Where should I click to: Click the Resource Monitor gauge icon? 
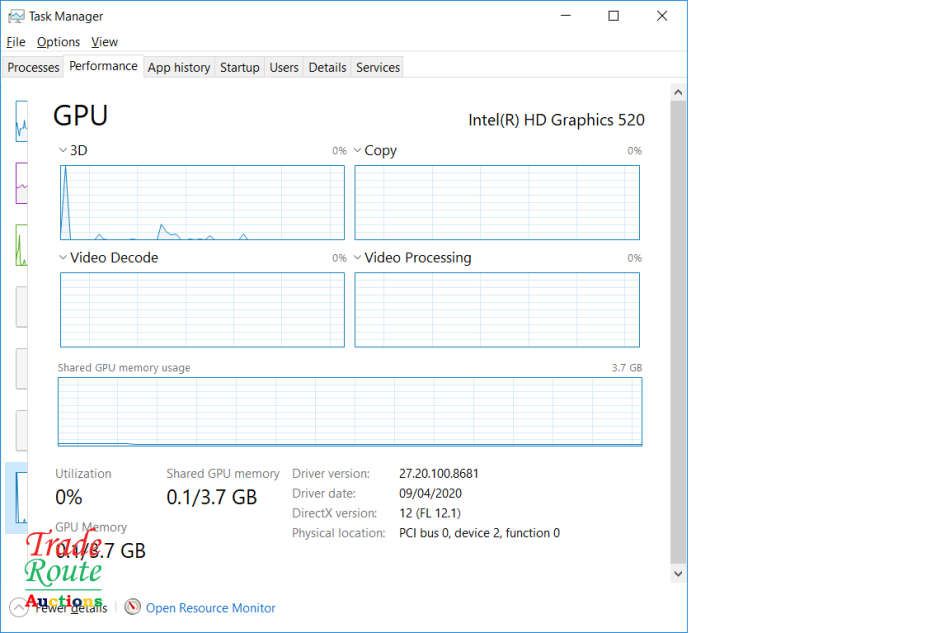click(133, 607)
